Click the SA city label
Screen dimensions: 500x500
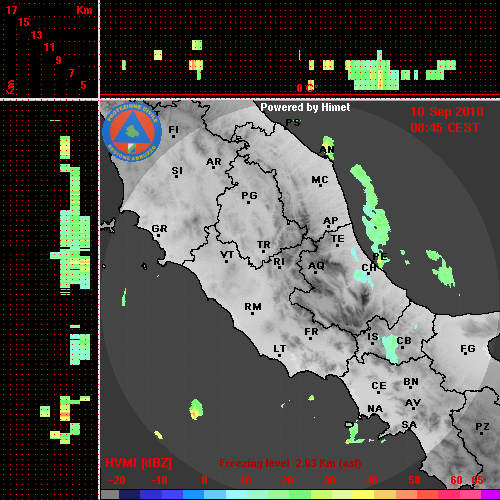pyautogui.click(x=409, y=425)
